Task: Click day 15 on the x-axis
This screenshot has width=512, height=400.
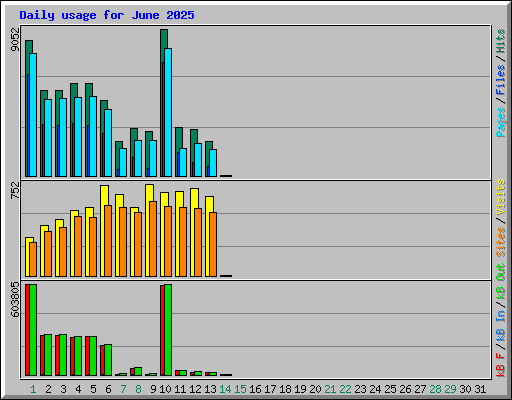Action: point(240,389)
